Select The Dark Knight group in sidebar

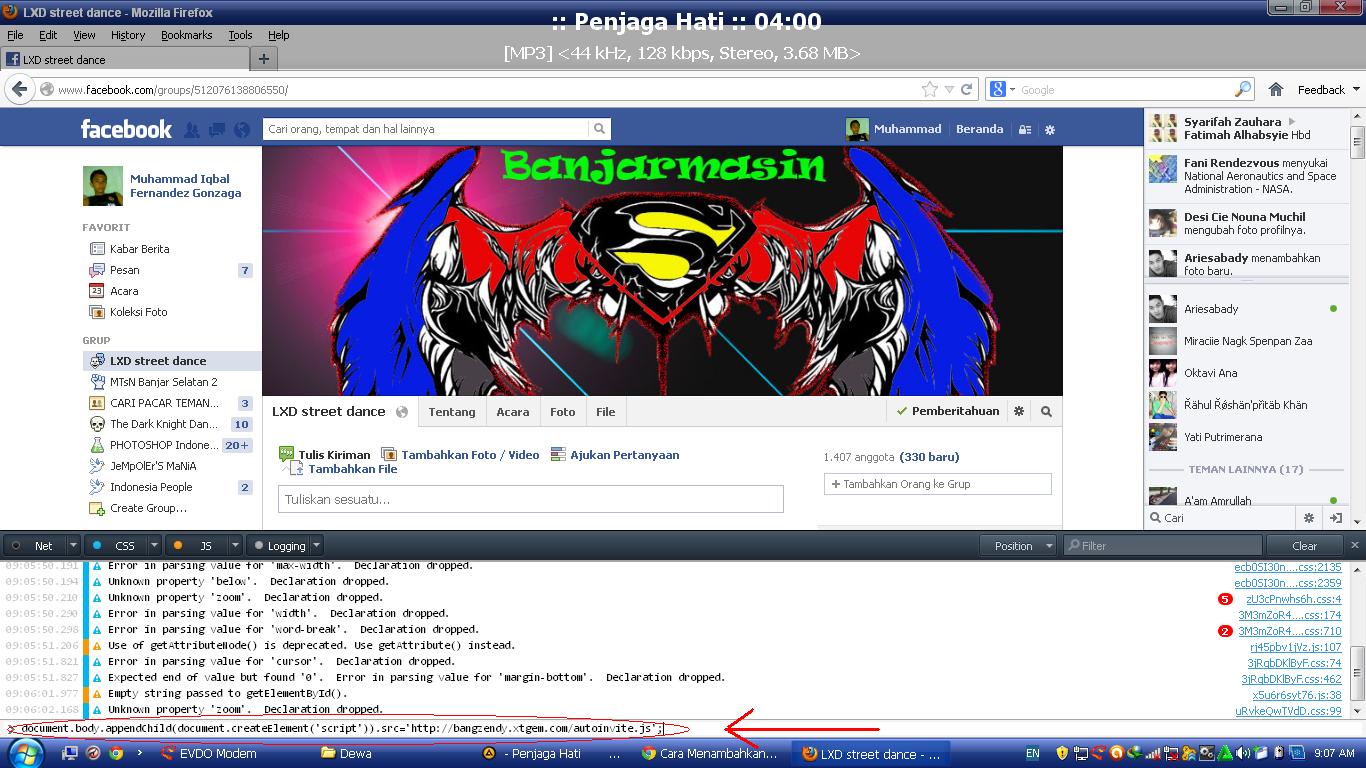coord(163,424)
